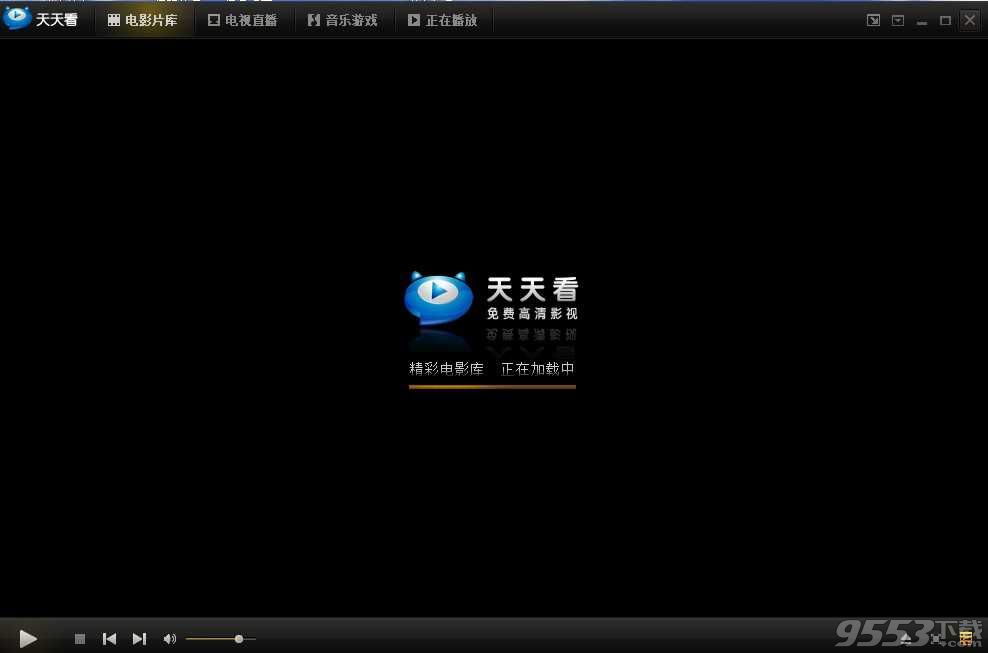Close the 天天看 player
988x653 pixels.
tap(970, 20)
